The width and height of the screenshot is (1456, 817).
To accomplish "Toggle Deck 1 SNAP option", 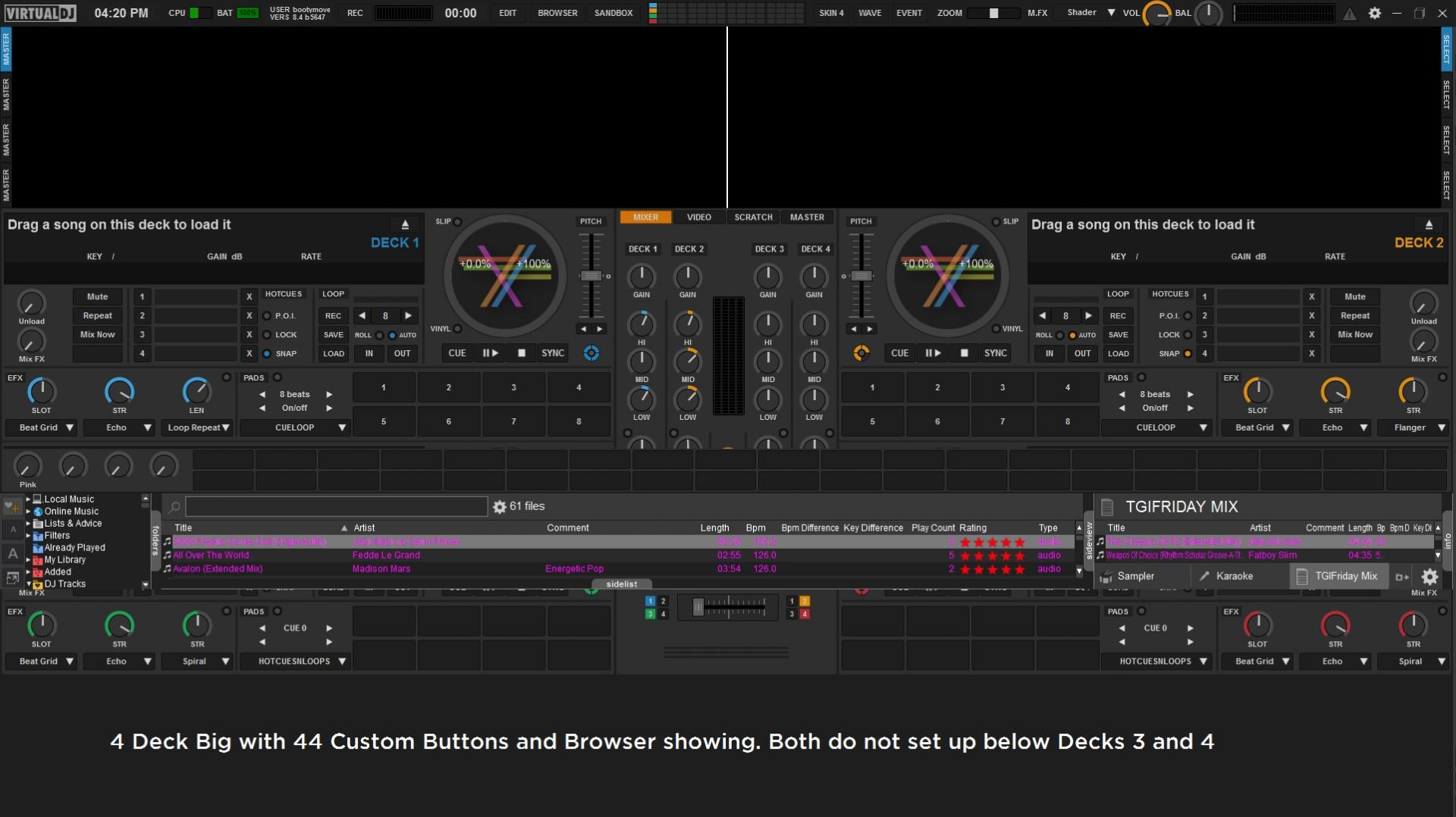I will [266, 354].
